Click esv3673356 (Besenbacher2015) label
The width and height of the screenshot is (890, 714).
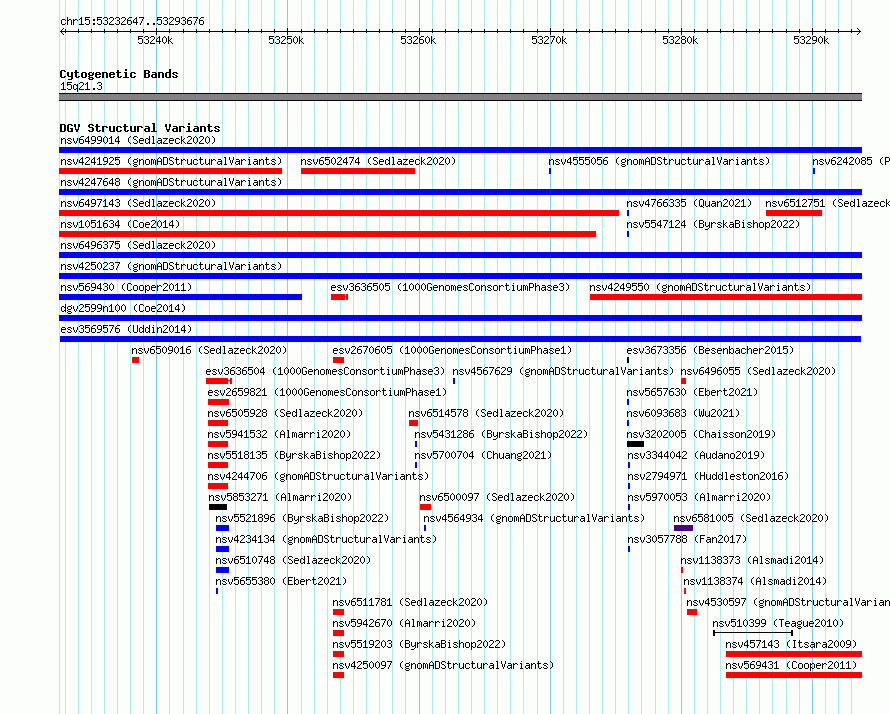[x=710, y=350]
